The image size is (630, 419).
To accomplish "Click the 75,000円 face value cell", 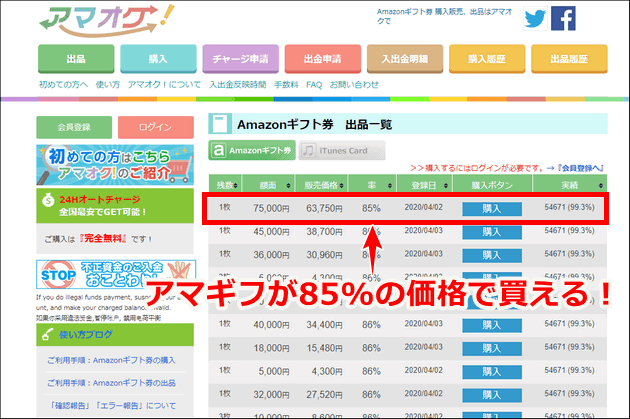I will [x=271, y=208].
